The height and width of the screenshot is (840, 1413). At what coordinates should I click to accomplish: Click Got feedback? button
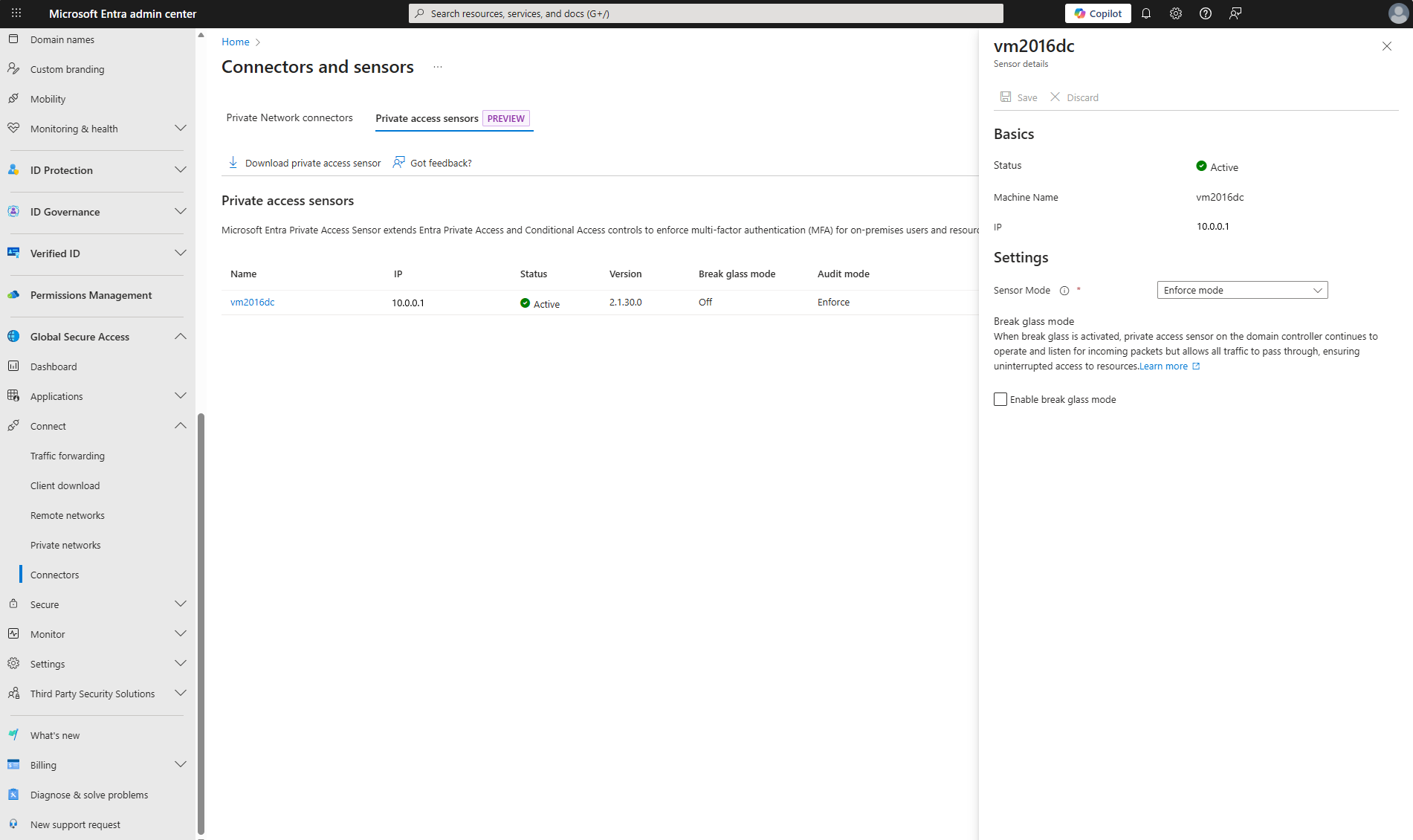point(432,163)
